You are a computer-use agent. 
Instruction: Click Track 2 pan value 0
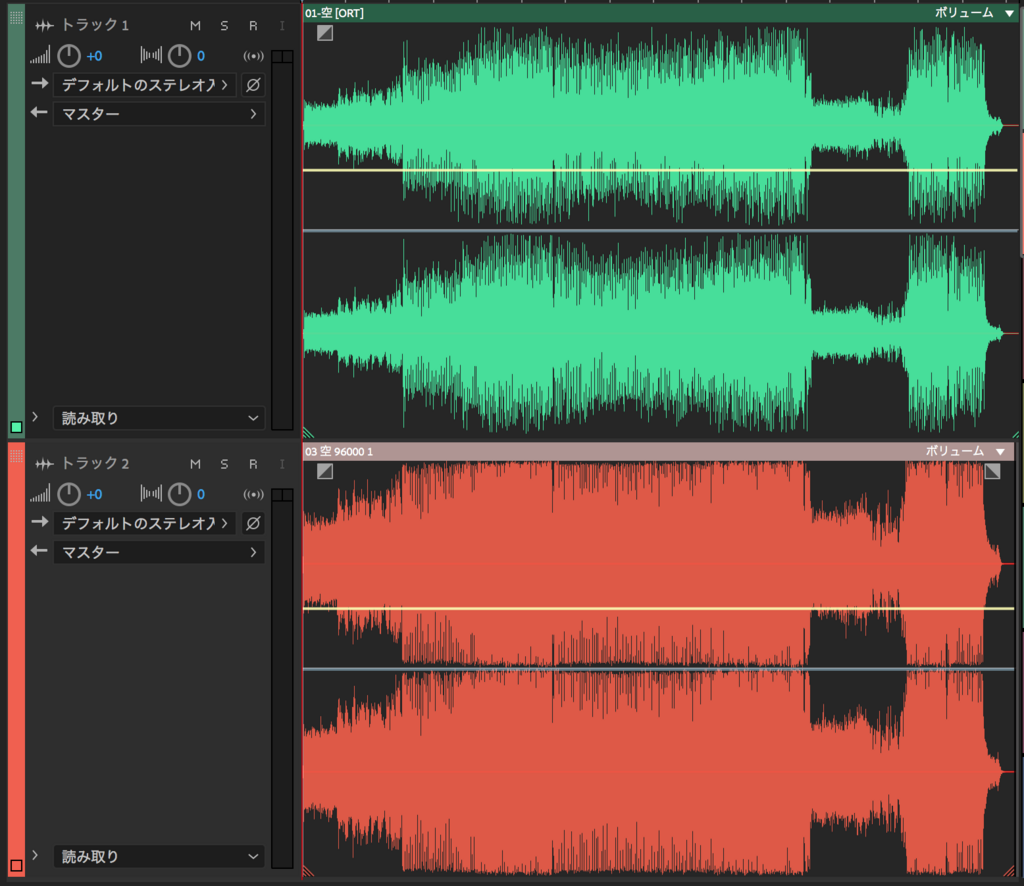(x=200, y=494)
